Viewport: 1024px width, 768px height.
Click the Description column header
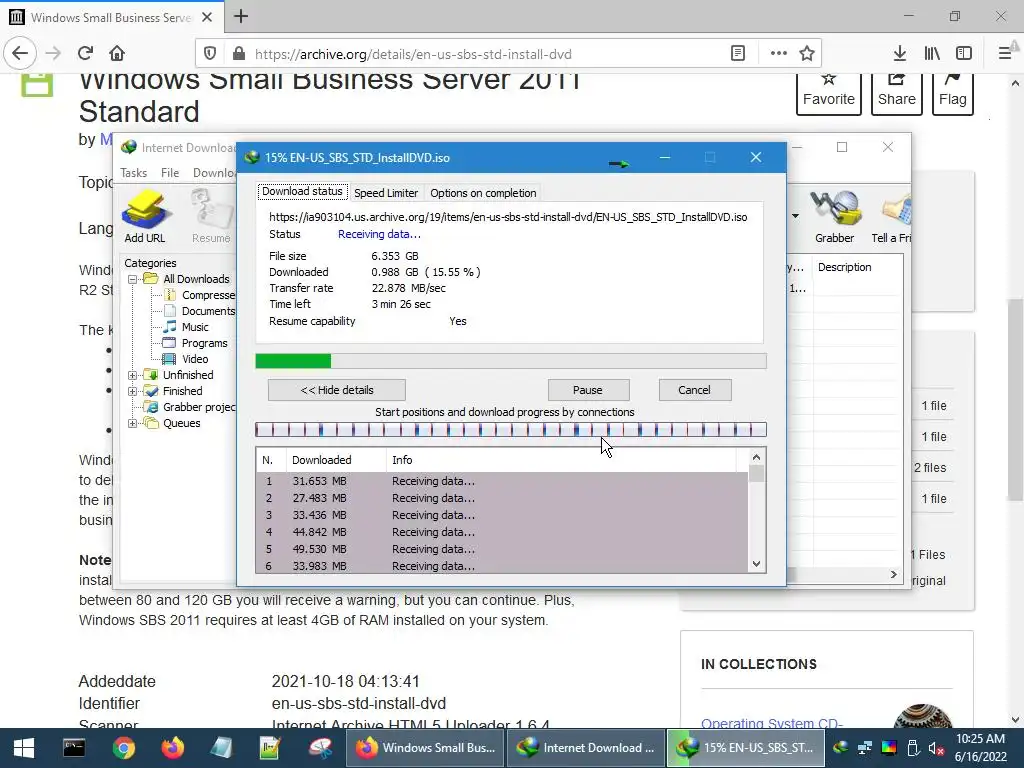coord(857,267)
